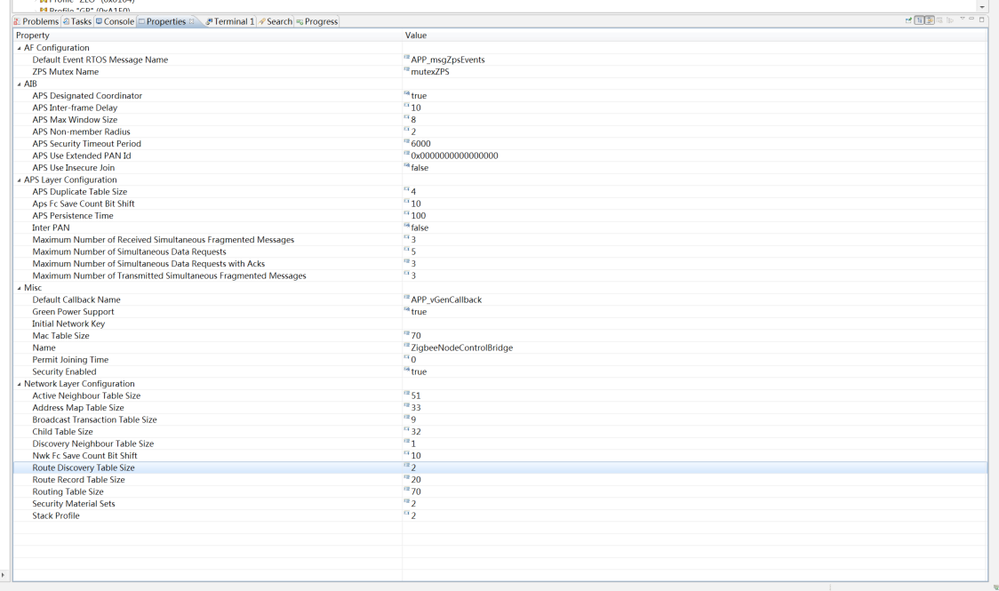This screenshot has height=591, width=999.
Task: Select Route Record Table Size property
Action: click(78, 480)
